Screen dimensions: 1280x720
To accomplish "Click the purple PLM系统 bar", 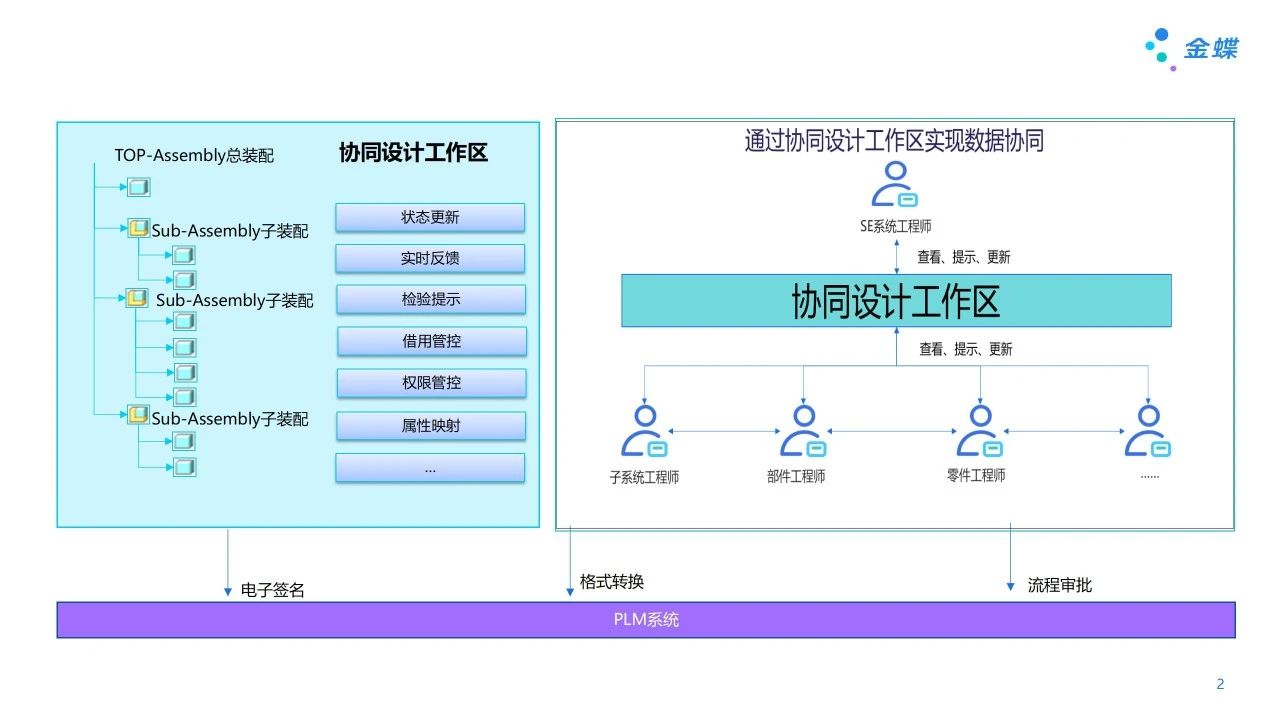I will [x=646, y=620].
